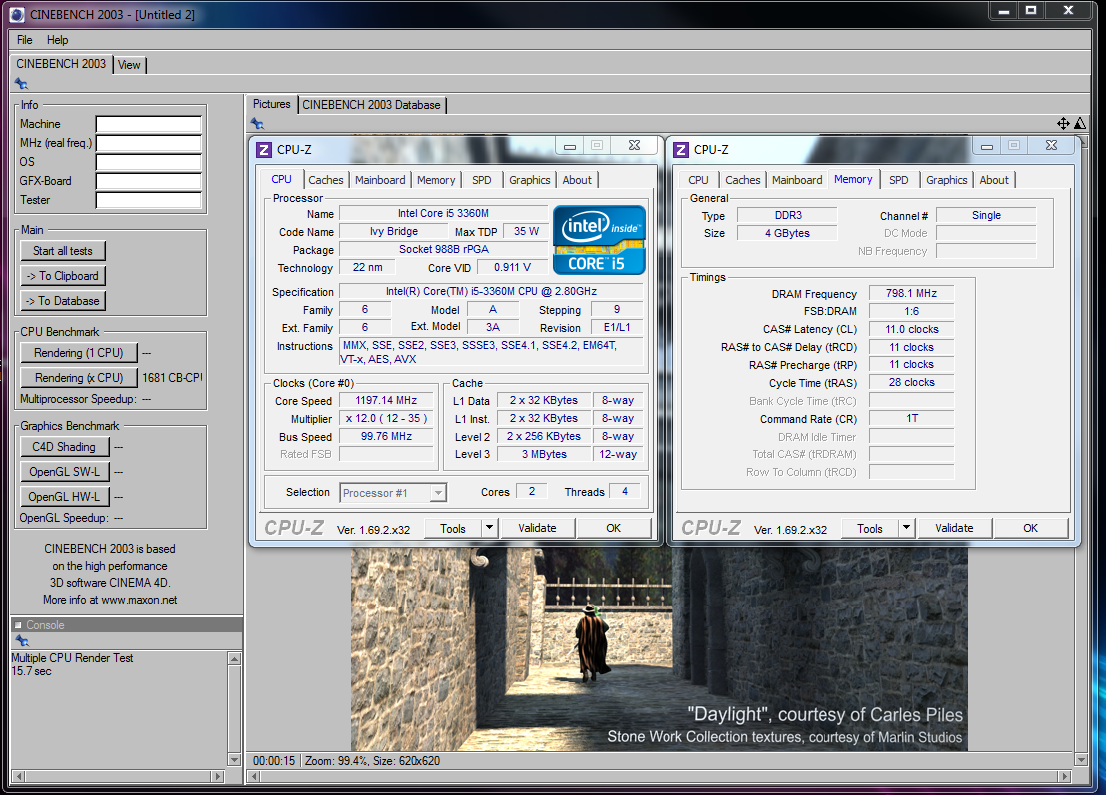Open Tools dropdown arrow in right CPU-Z
The image size is (1106, 795).
coord(906,528)
